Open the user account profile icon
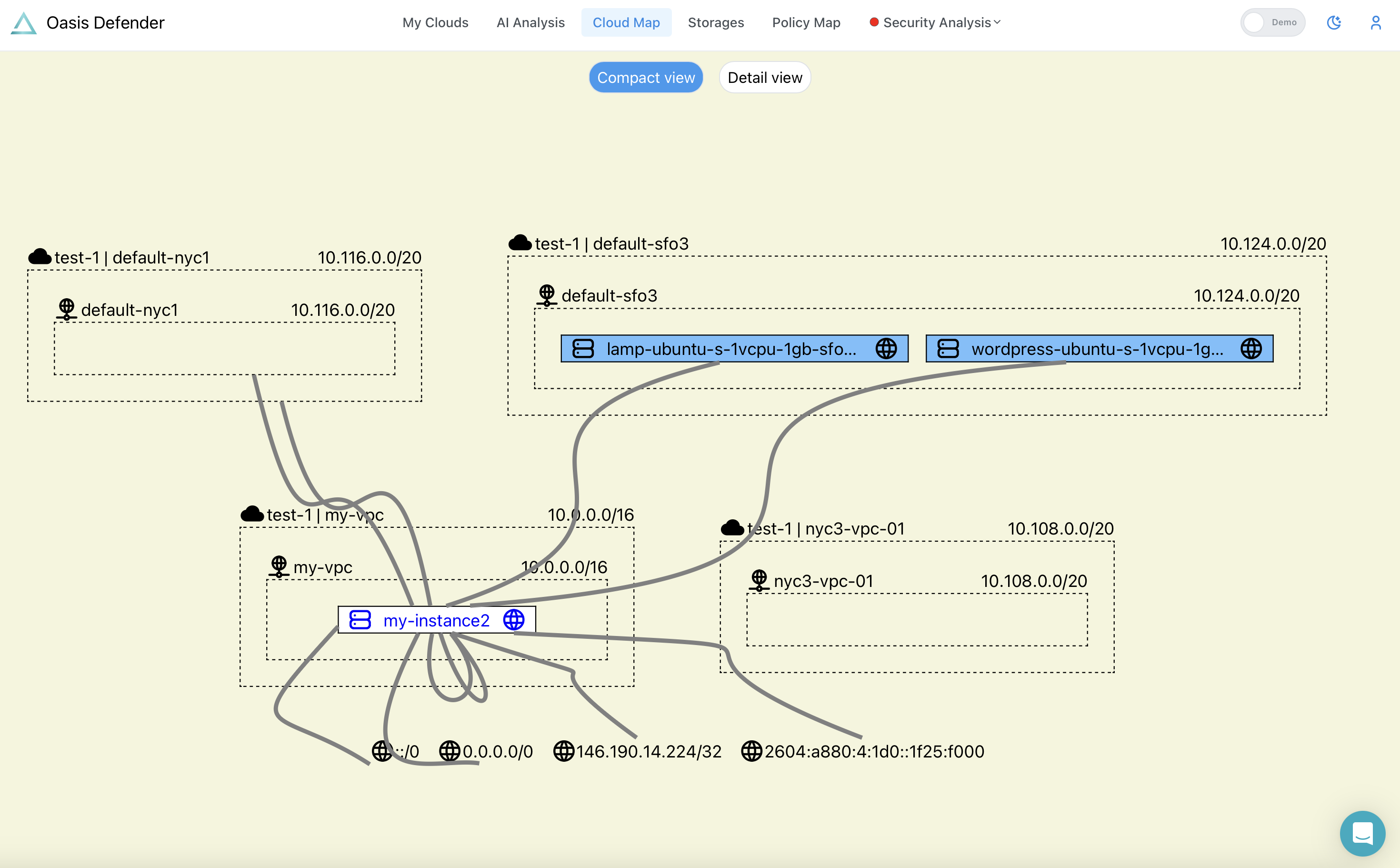 (1376, 22)
